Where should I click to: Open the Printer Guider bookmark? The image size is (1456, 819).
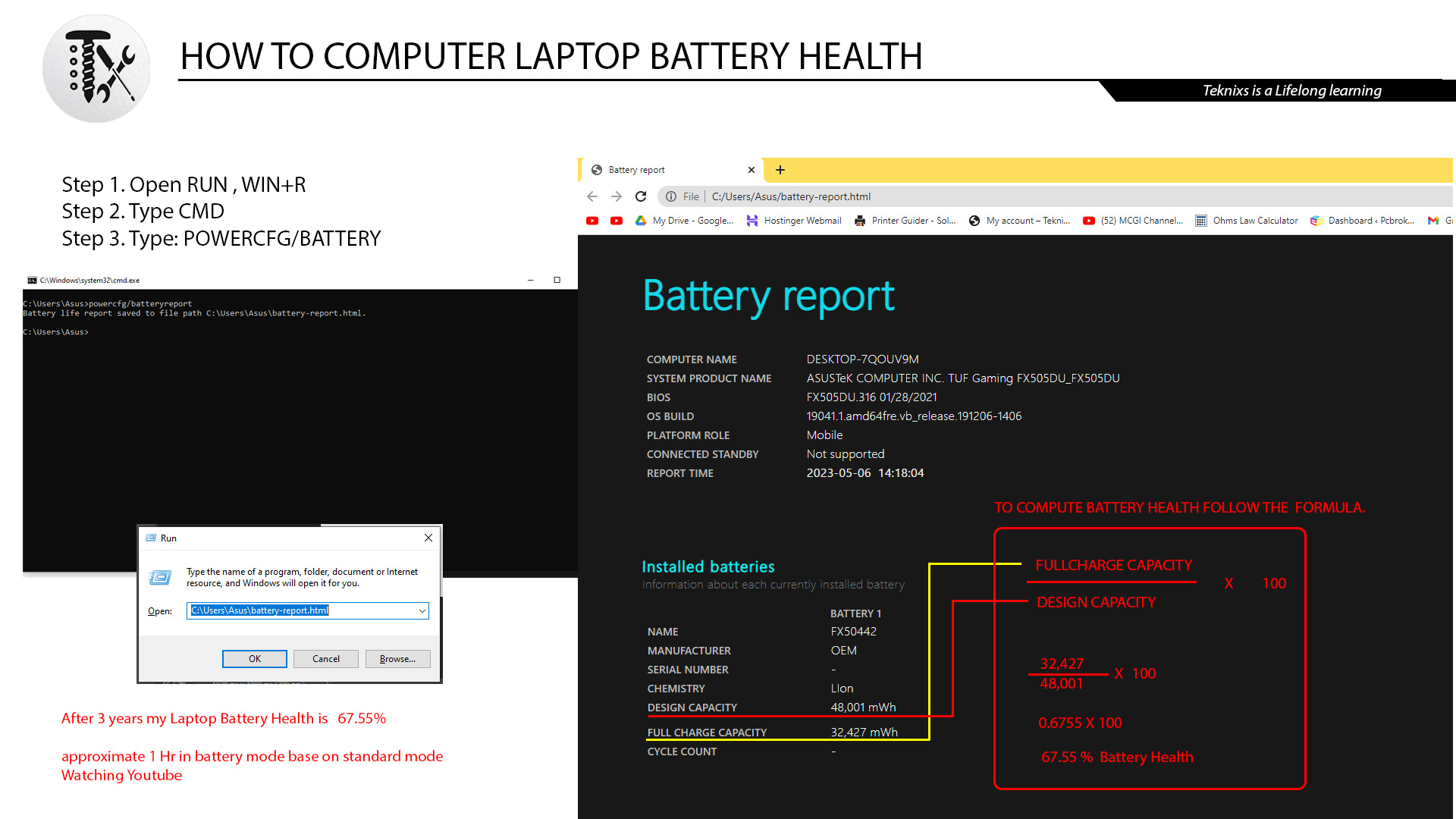click(905, 221)
